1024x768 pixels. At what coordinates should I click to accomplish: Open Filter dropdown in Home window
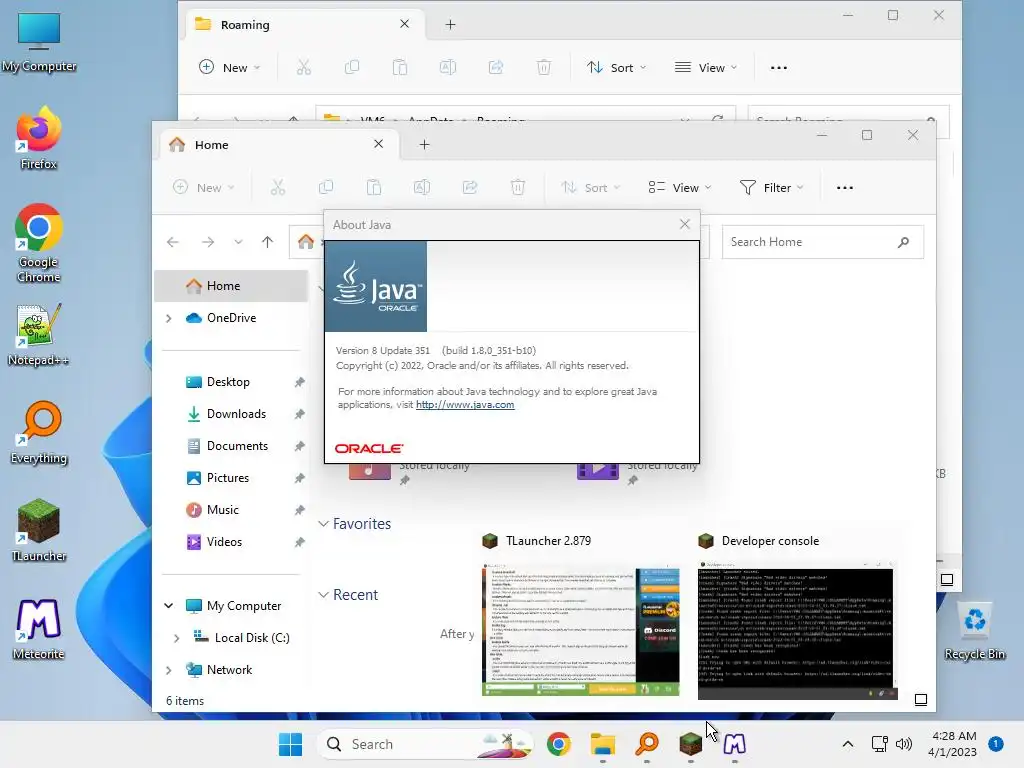771,187
